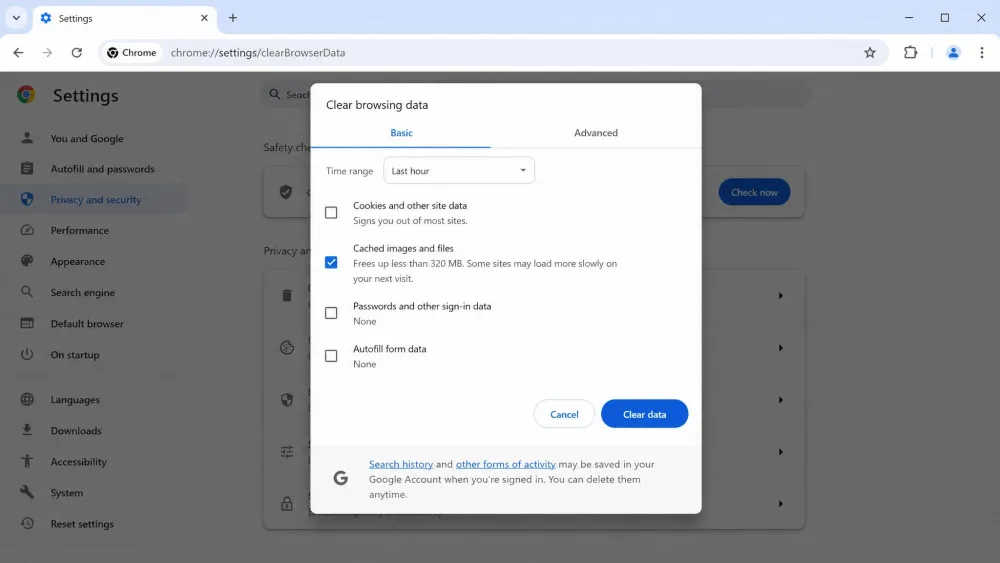Uncheck Cached images and files
The width and height of the screenshot is (1000, 563).
click(x=331, y=262)
